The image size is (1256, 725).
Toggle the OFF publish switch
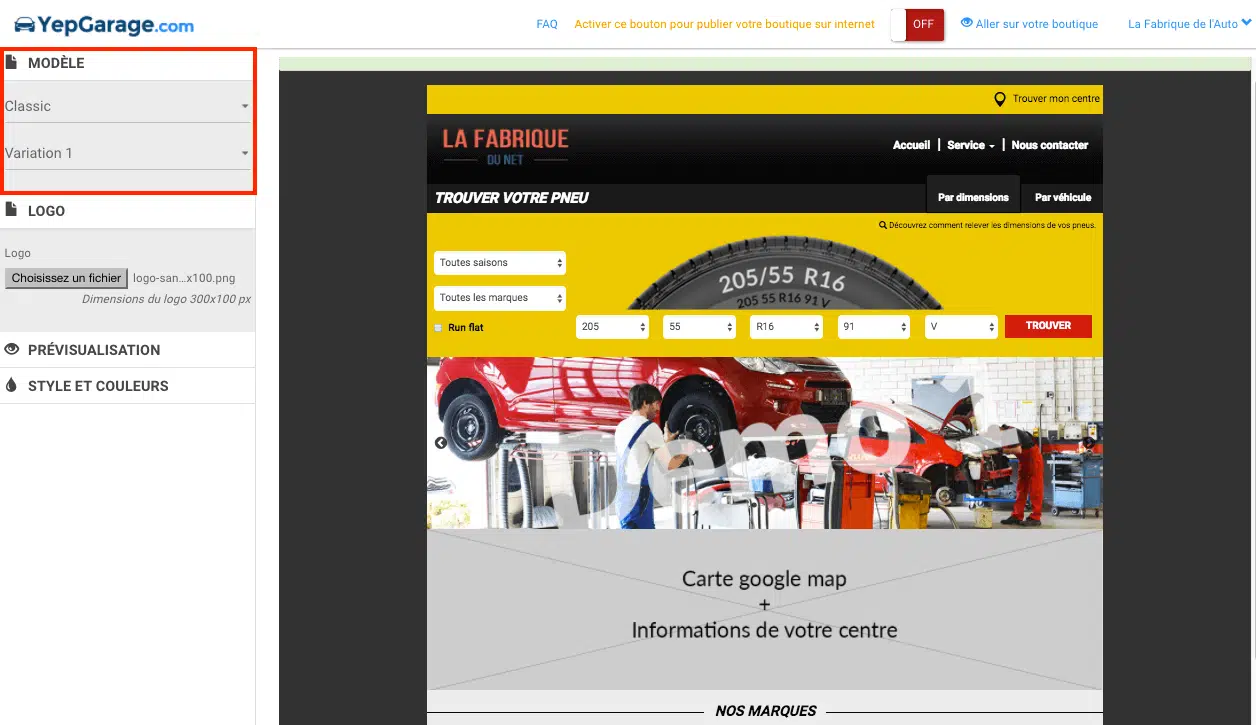(917, 25)
